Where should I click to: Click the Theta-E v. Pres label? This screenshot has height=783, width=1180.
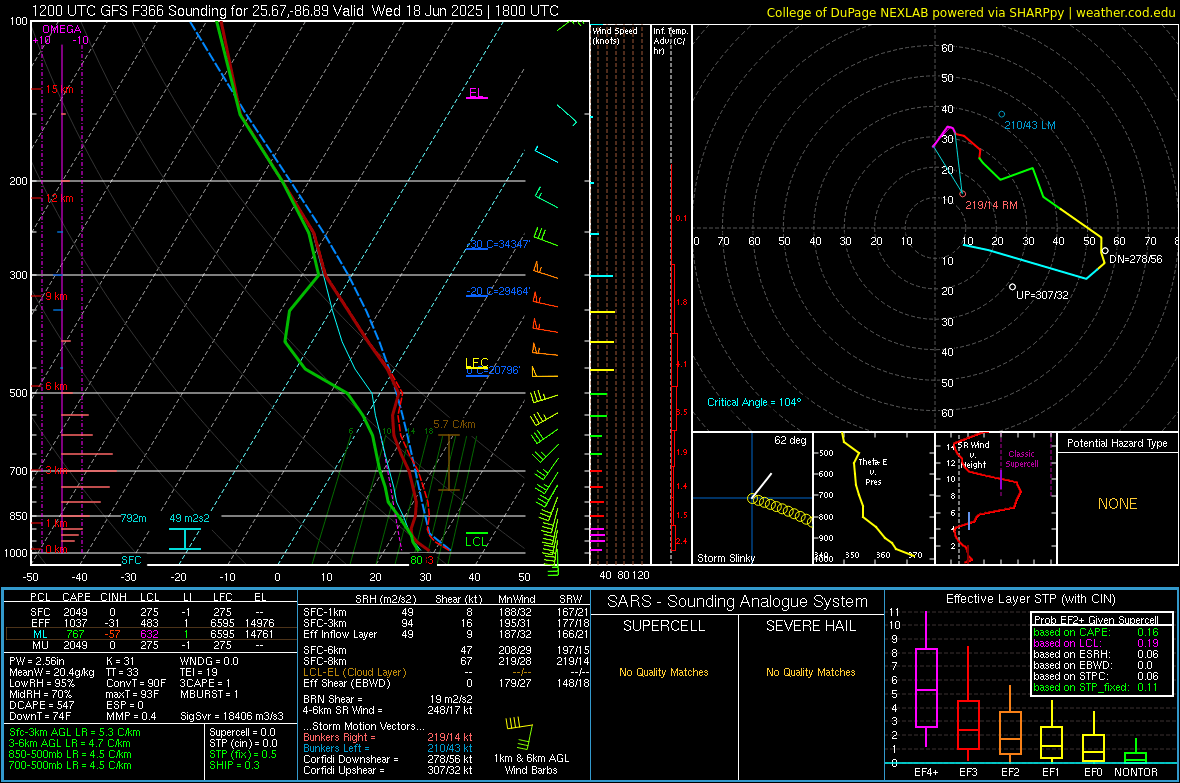click(x=873, y=471)
